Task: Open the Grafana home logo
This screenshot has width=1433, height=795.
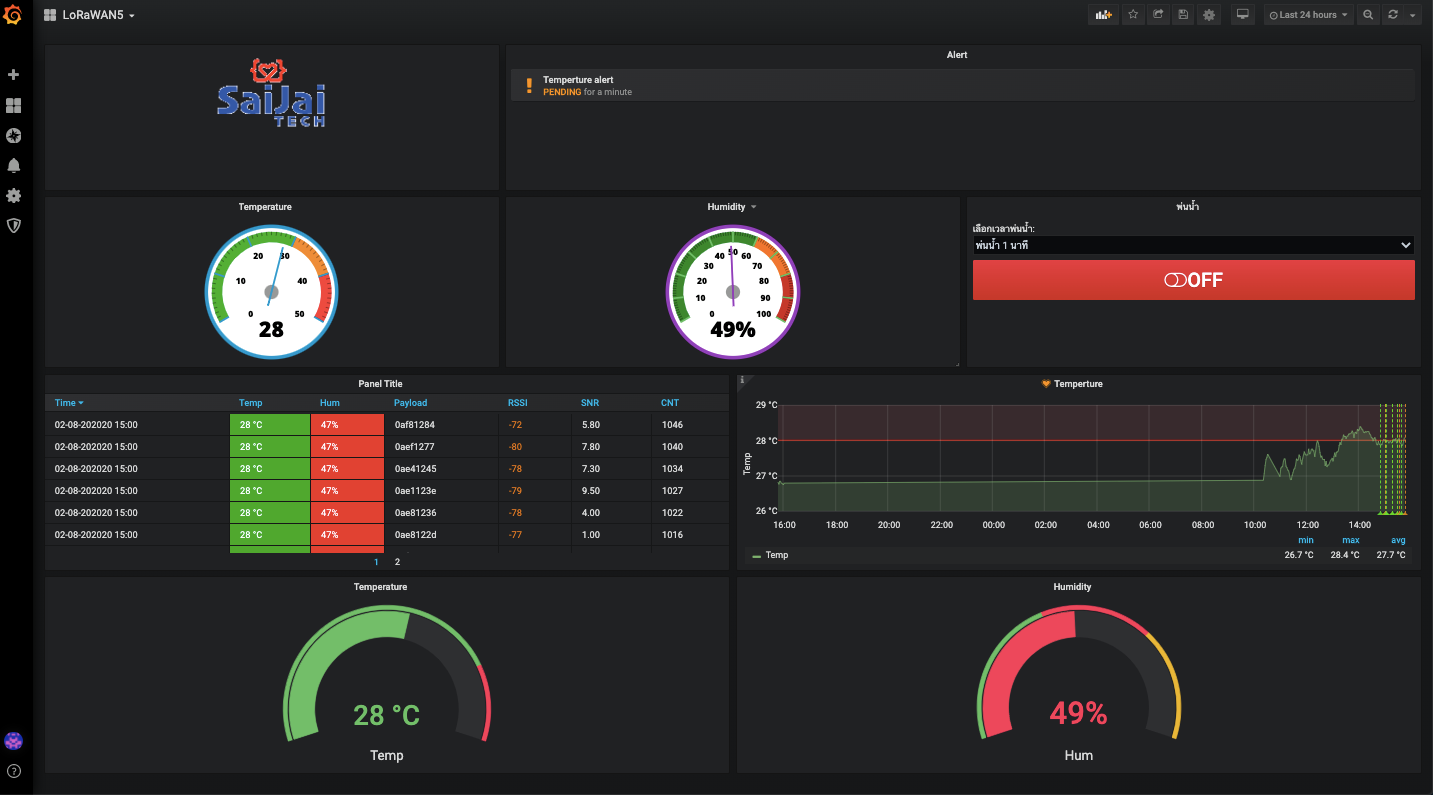Action: (x=14, y=15)
